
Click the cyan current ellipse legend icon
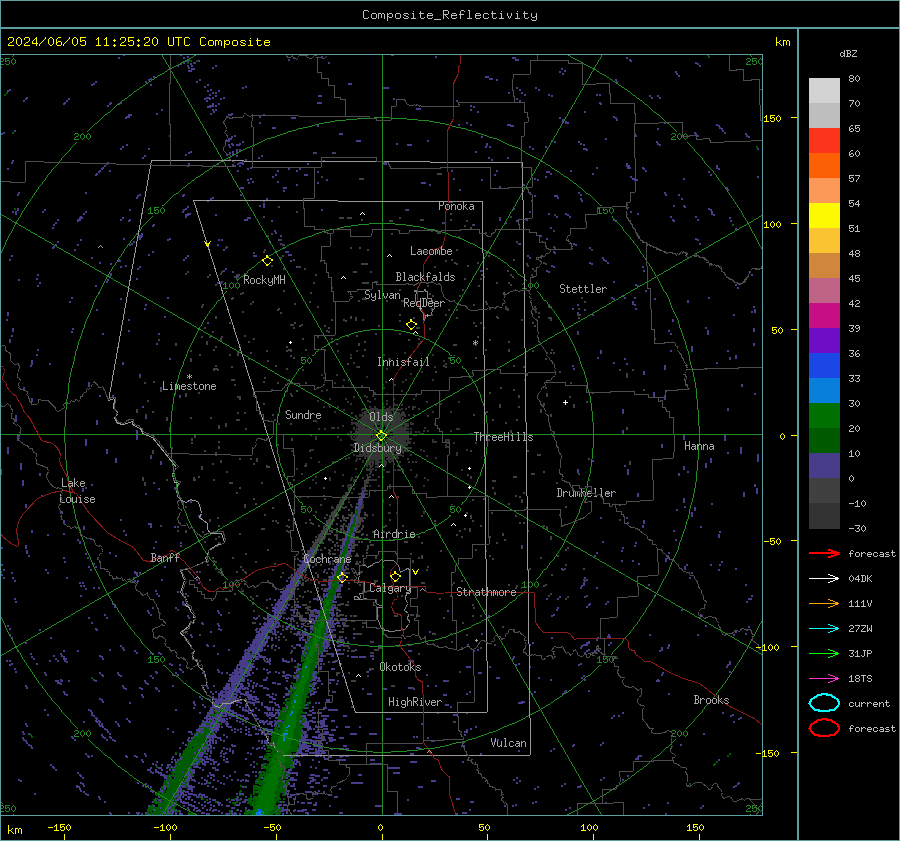coord(824,703)
